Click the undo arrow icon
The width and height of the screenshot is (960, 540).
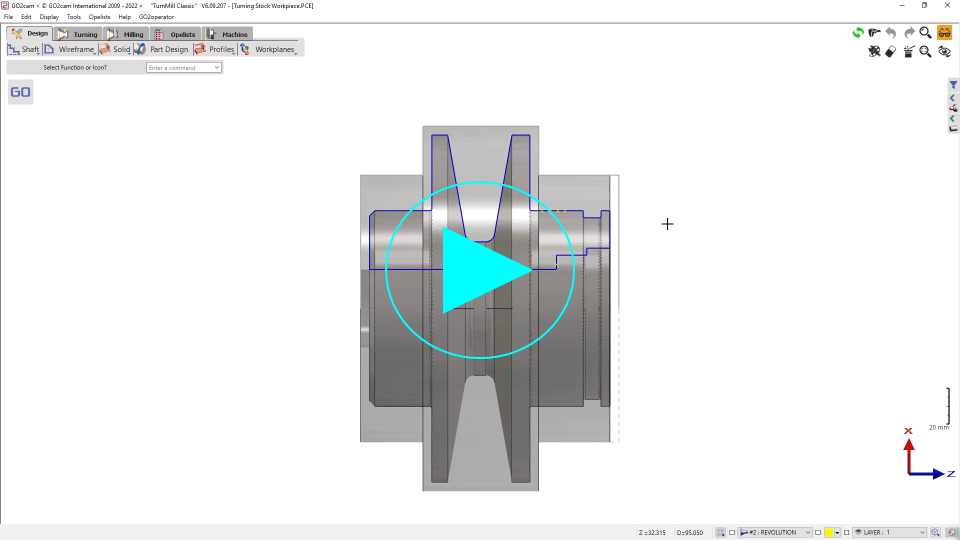point(891,33)
